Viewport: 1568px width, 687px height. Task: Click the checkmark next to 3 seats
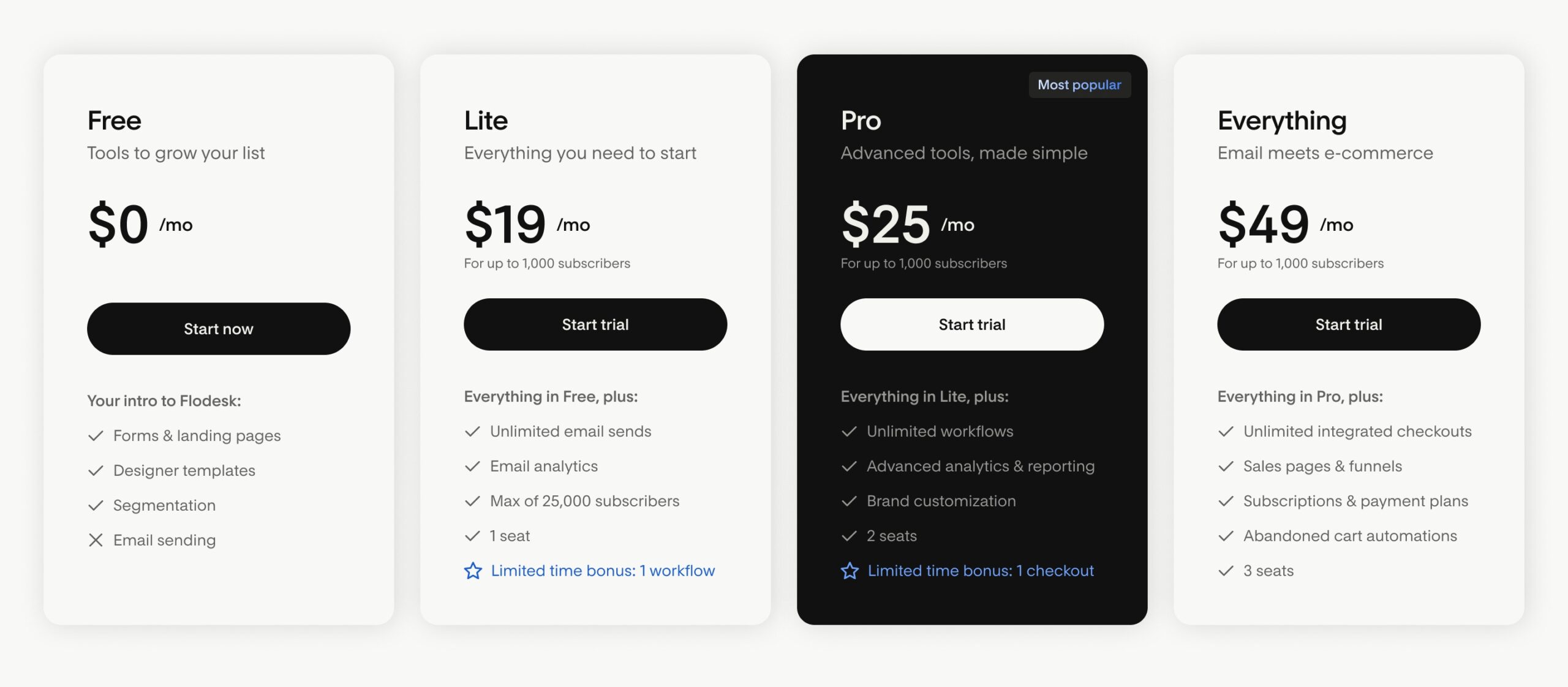(x=1226, y=571)
